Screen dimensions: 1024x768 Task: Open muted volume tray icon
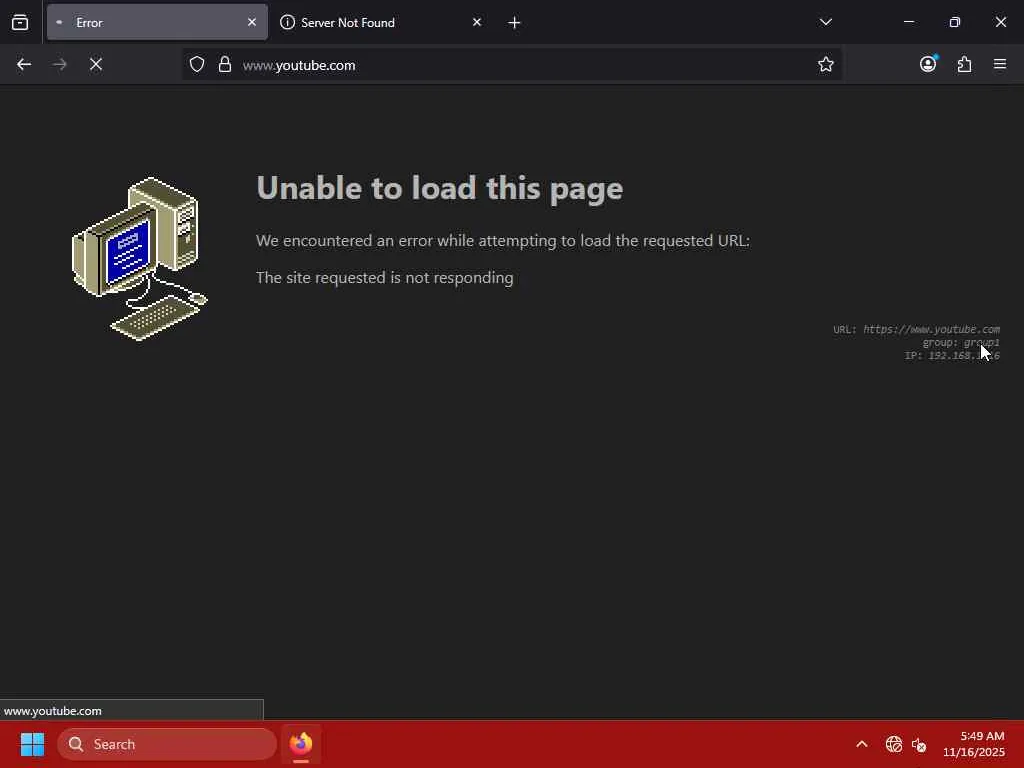[x=919, y=744]
